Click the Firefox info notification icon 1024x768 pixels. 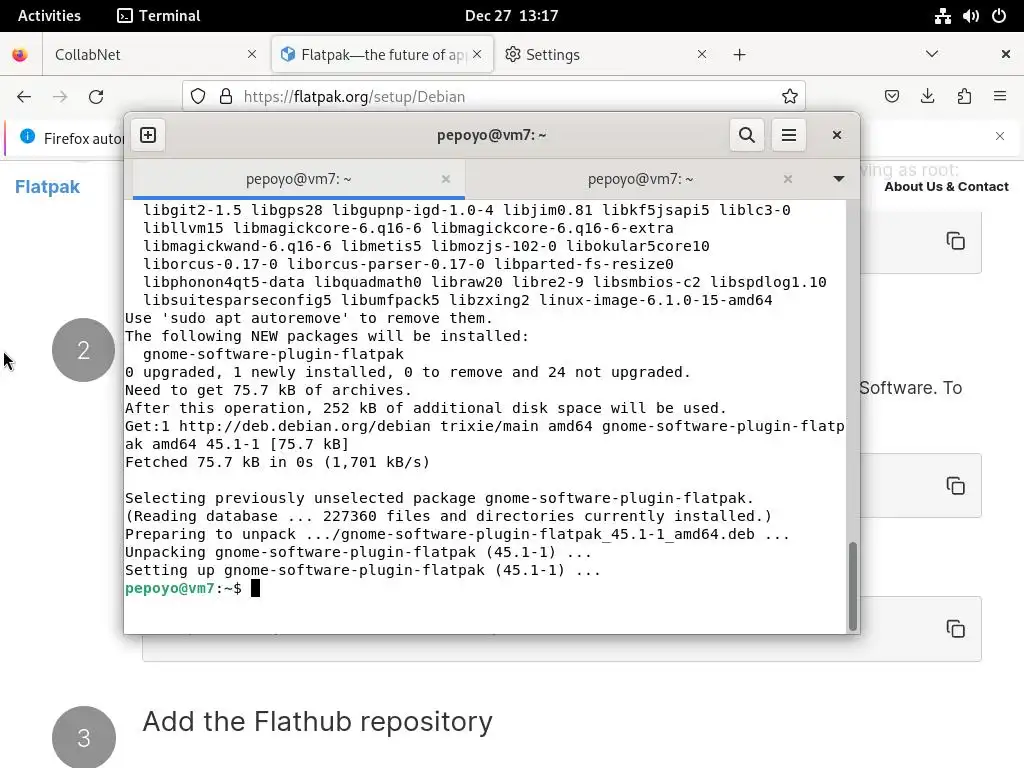(27, 136)
